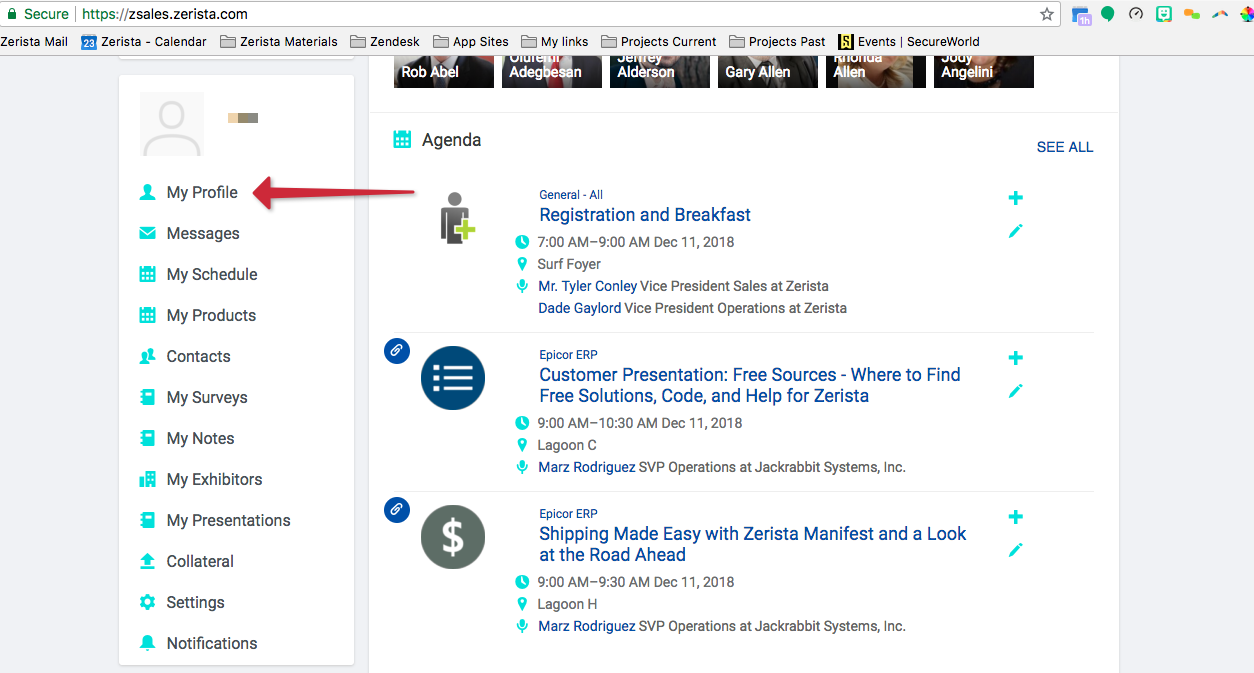Click the Rob Abel speaker photo

(444, 72)
